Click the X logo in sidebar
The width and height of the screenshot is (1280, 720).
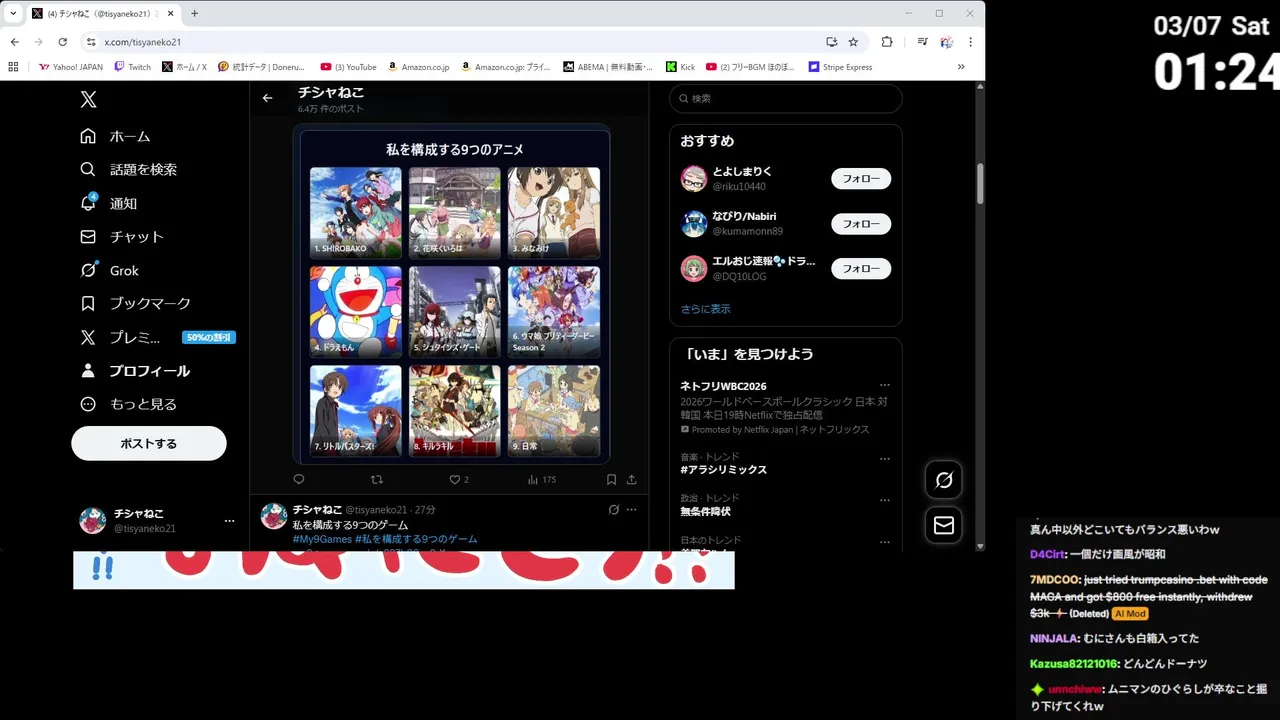click(x=88, y=100)
